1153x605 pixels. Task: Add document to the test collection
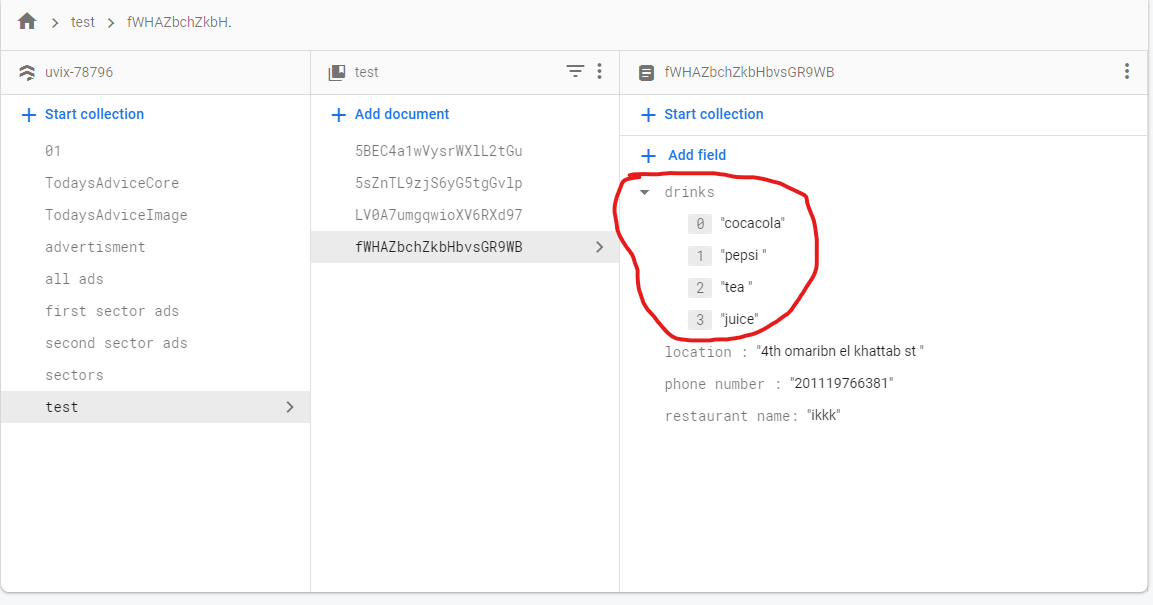pos(390,114)
